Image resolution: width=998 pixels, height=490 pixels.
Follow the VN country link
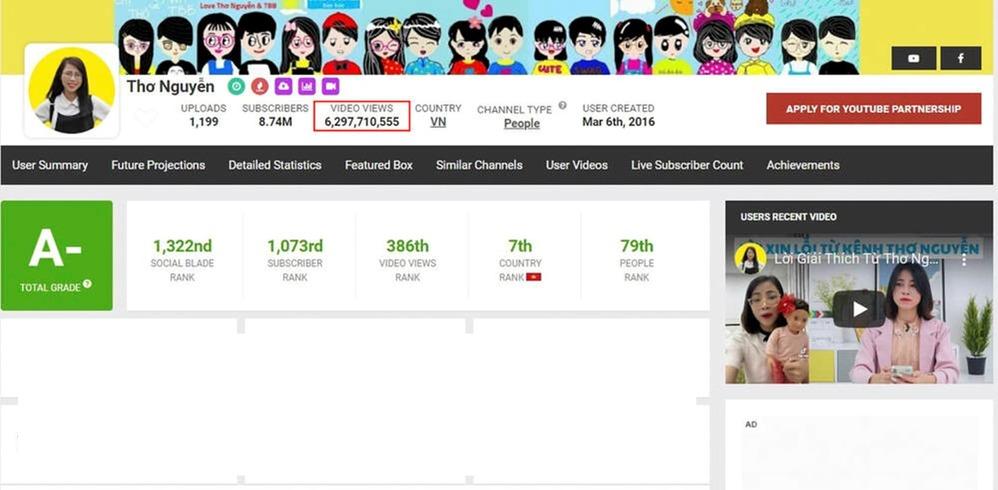[x=438, y=122]
